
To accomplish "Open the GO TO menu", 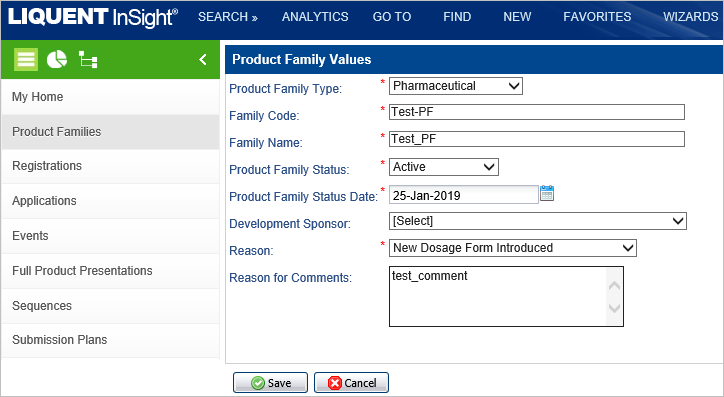I will pos(392,17).
